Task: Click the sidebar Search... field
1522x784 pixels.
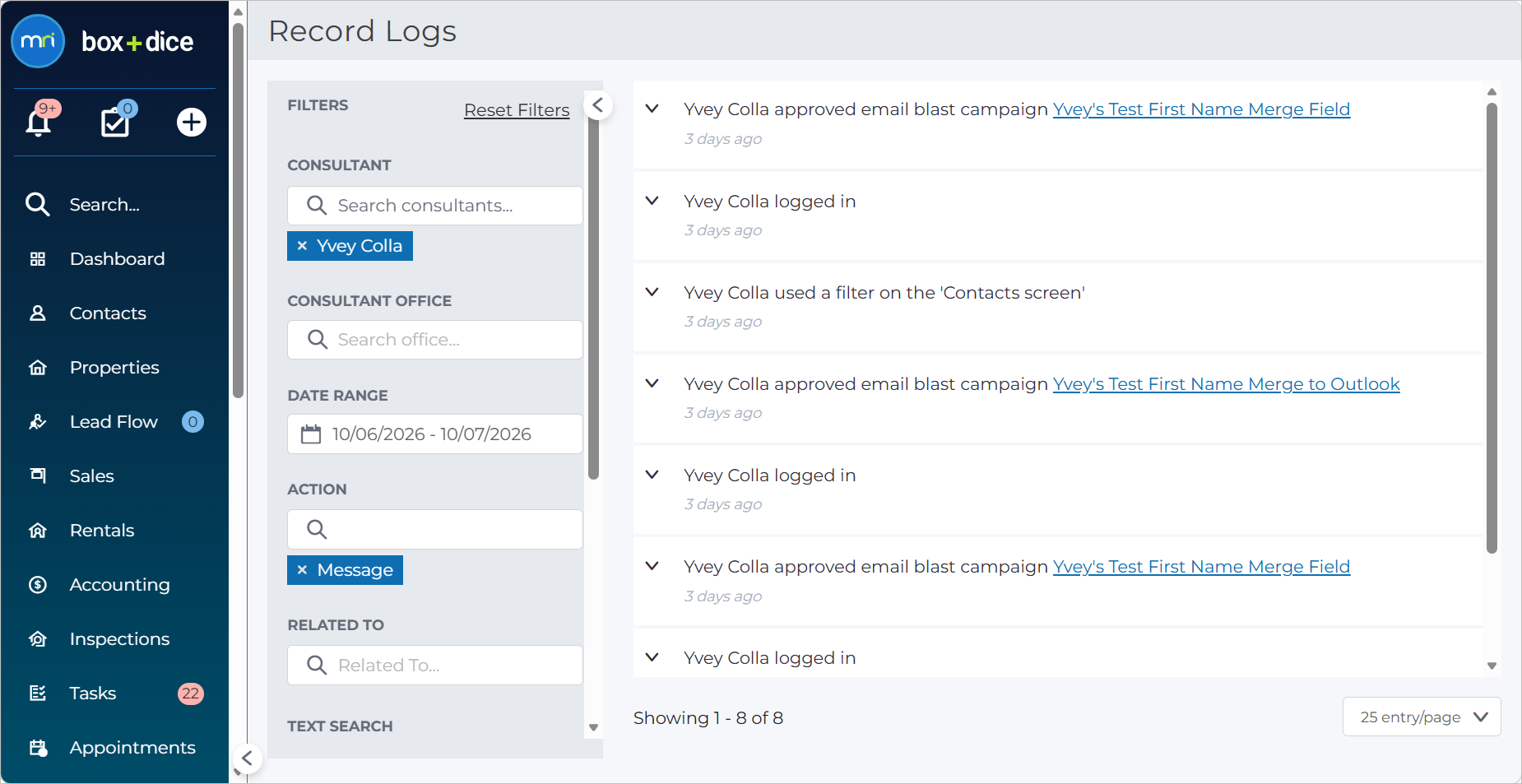Action: click(x=104, y=204)
